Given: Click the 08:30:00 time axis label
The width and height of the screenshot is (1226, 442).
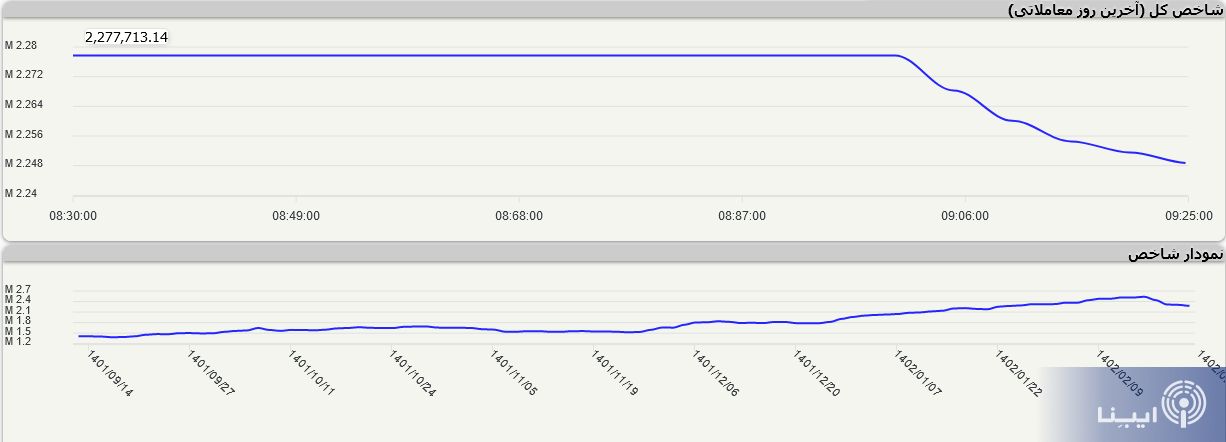Looking at the screenshot, I should click(73, 215).
